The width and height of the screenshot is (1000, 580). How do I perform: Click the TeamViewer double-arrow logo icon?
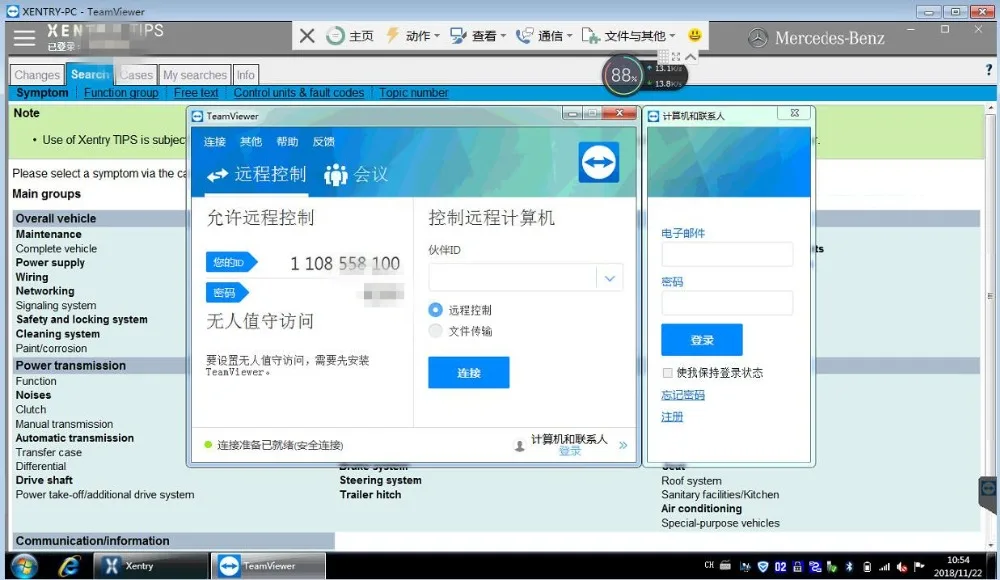(x=598, y=162)
